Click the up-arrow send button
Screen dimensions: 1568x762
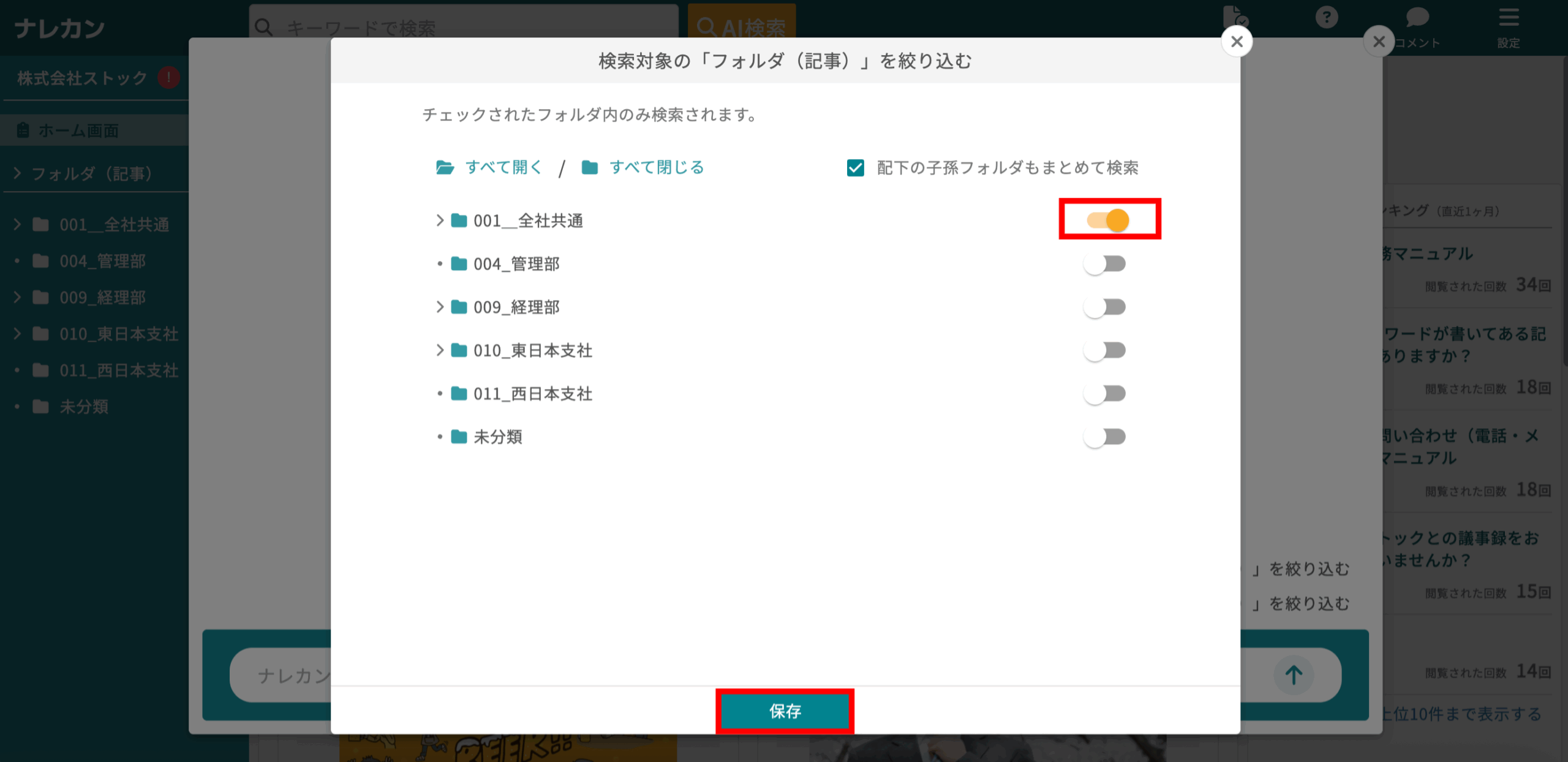(1294, 675)
